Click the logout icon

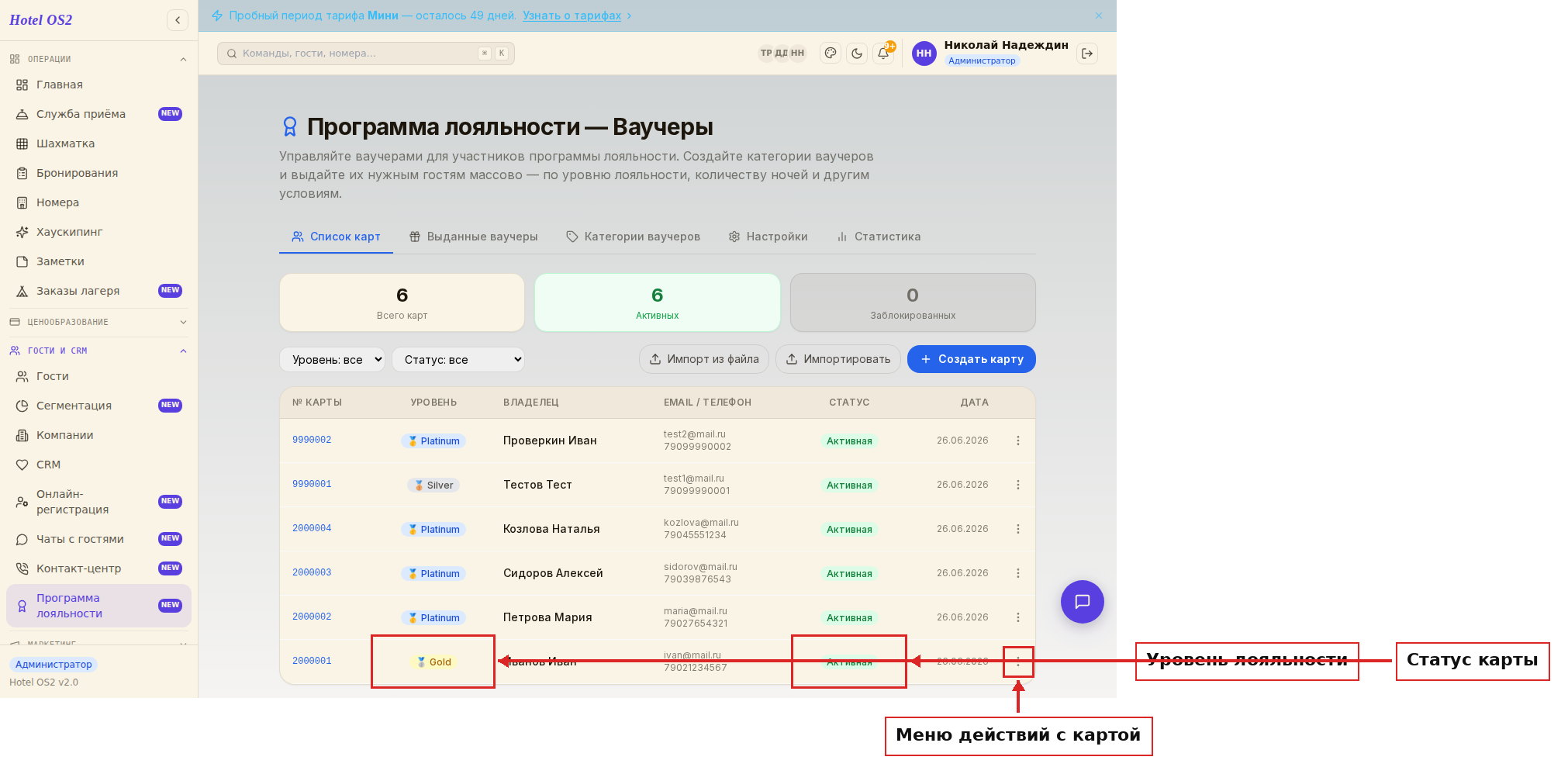[1087, 54]
